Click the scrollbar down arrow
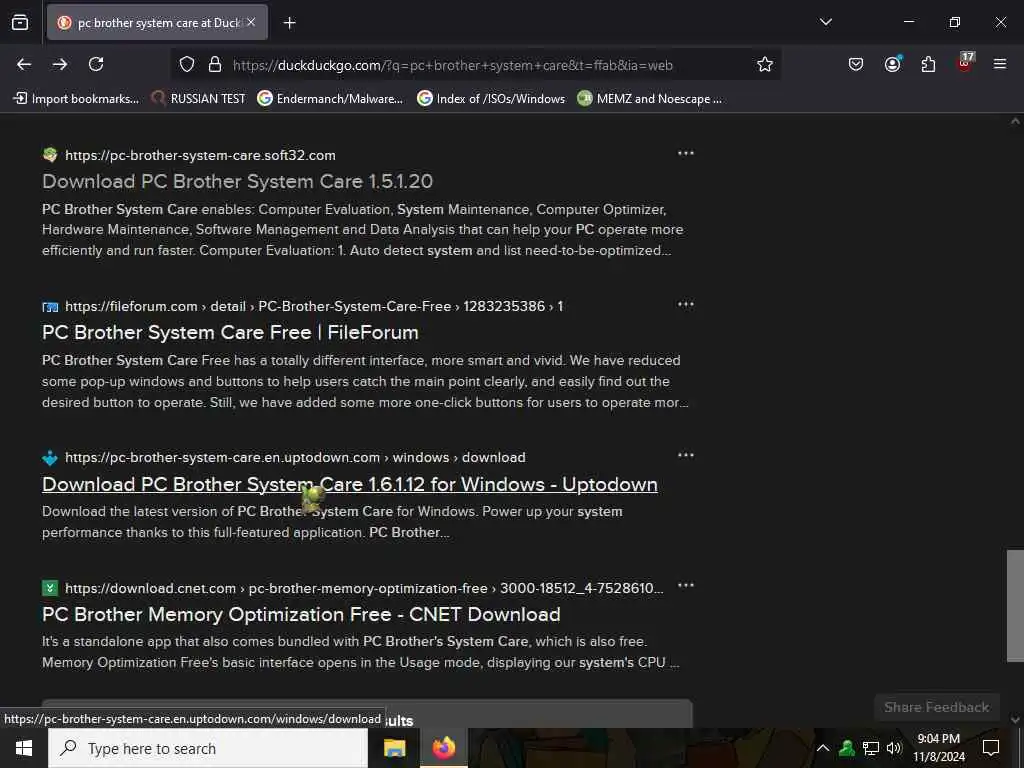The width and height of the screenshot is (1024, 768). (x=1015, y=720)
